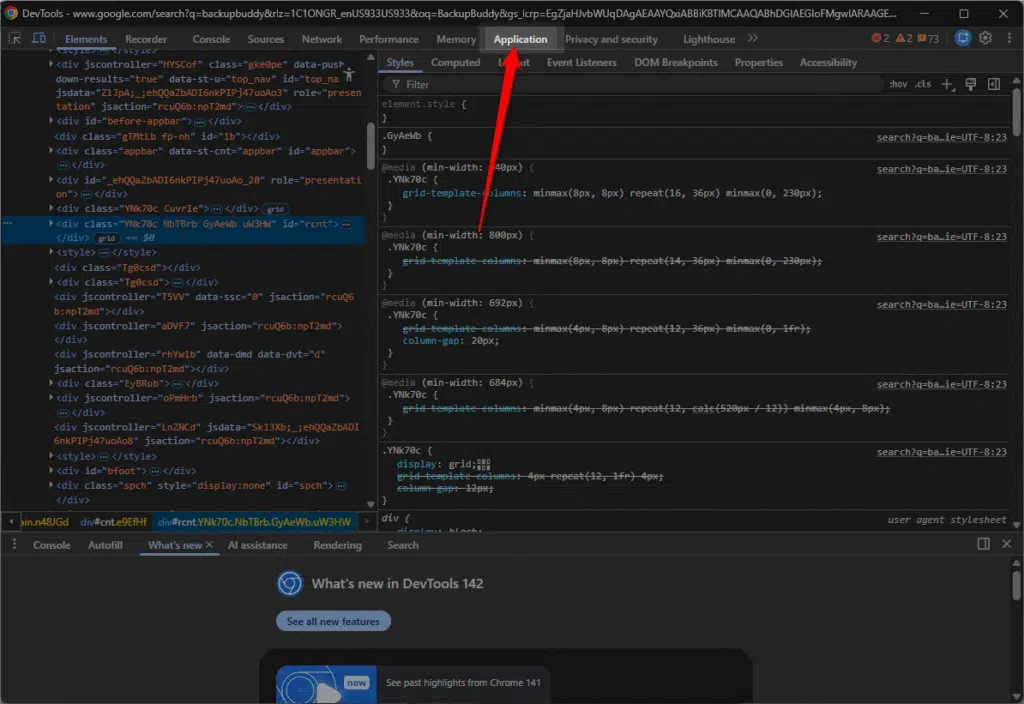Switch to the Application tab
The image size is (1024, 704).
(x=520, y=39)
